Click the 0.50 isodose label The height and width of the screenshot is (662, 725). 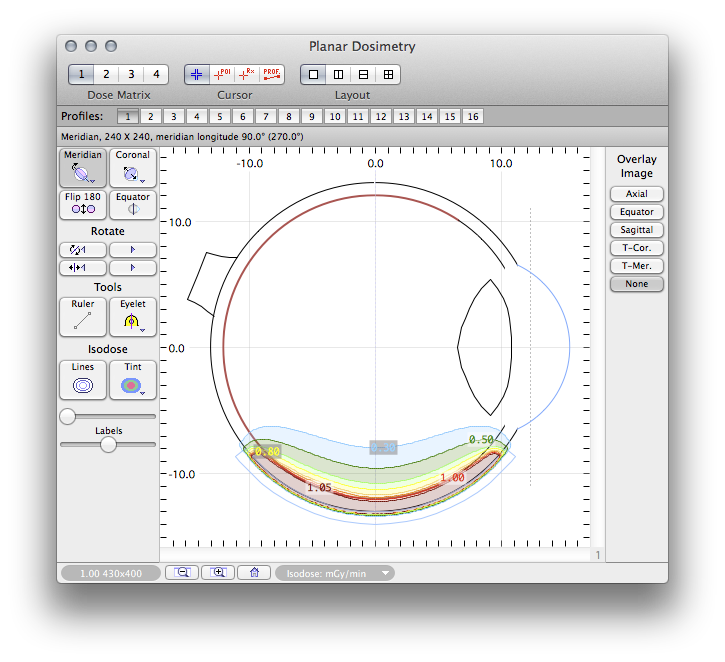click(481, 439)
